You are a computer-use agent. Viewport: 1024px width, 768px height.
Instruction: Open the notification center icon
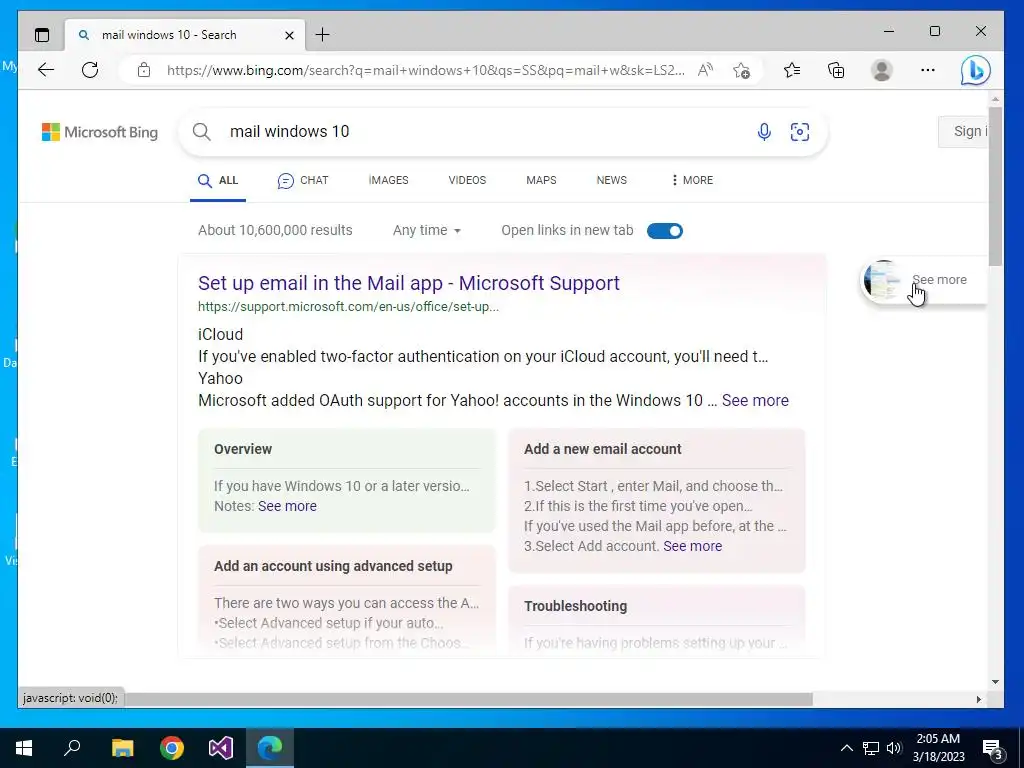pos(992,750)
